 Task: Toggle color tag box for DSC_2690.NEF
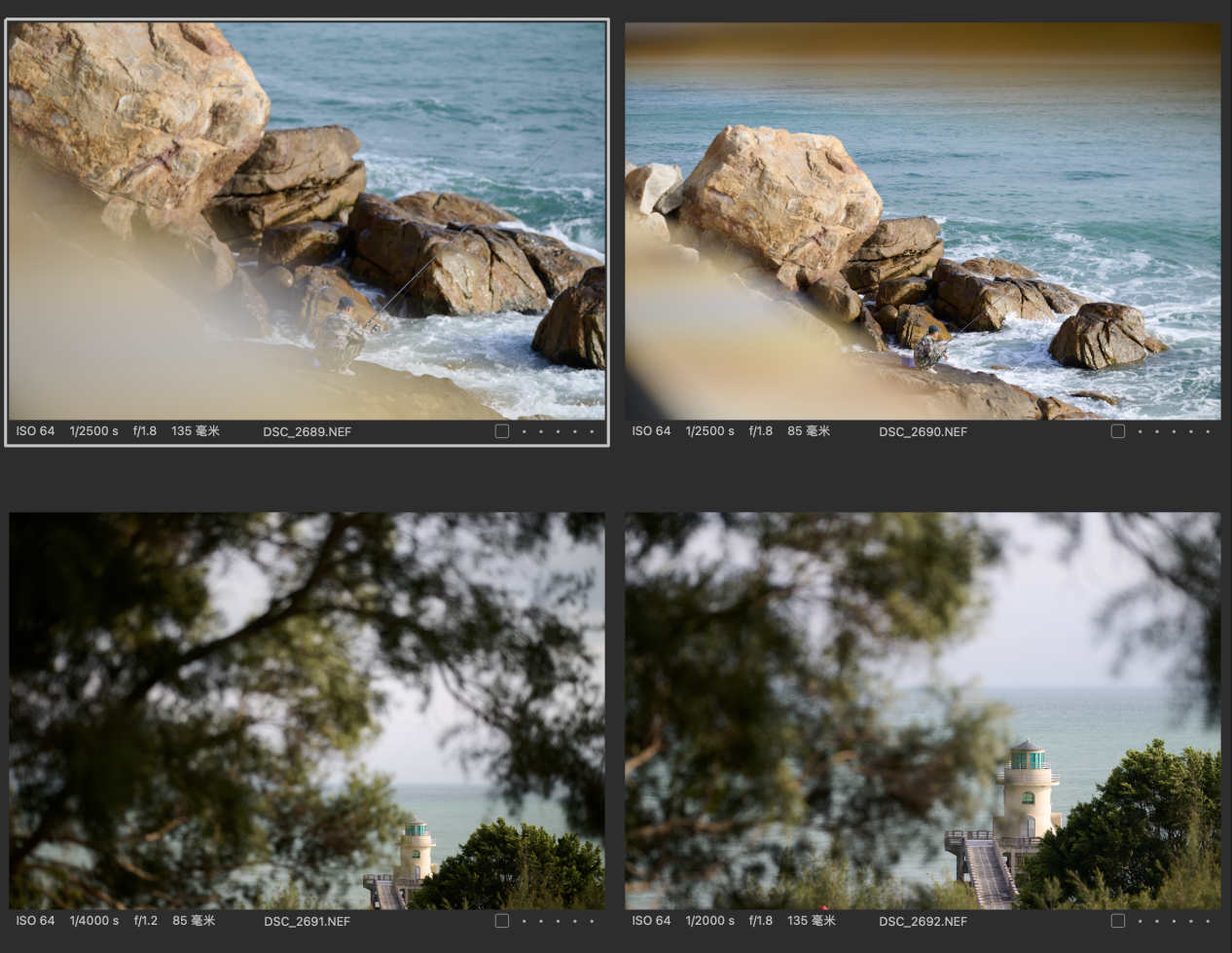coord(1118,431)
